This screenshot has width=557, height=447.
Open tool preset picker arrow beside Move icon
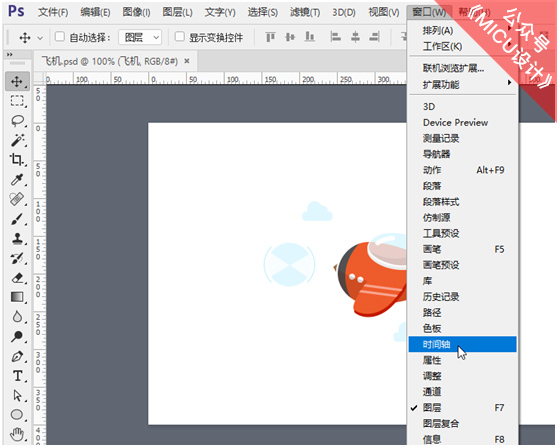pyautogui.click(x=40, y=38)
